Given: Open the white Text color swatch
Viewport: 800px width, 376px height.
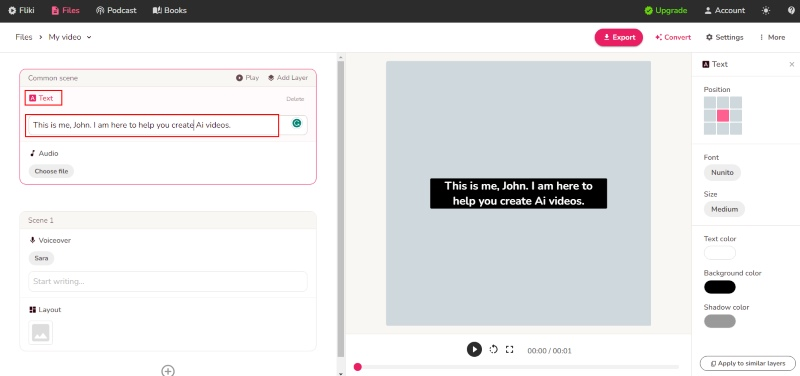Looking at the screenshot, I should click(719, 253).
